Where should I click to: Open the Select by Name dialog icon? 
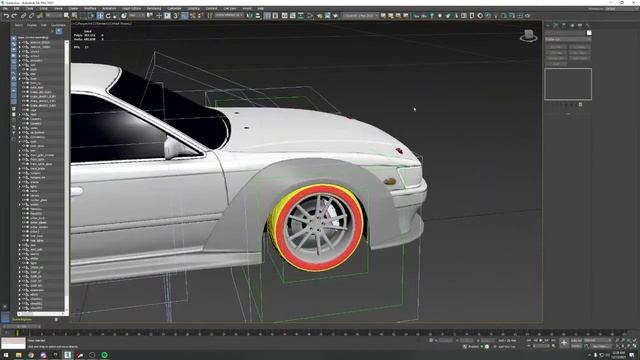[74, 16]
